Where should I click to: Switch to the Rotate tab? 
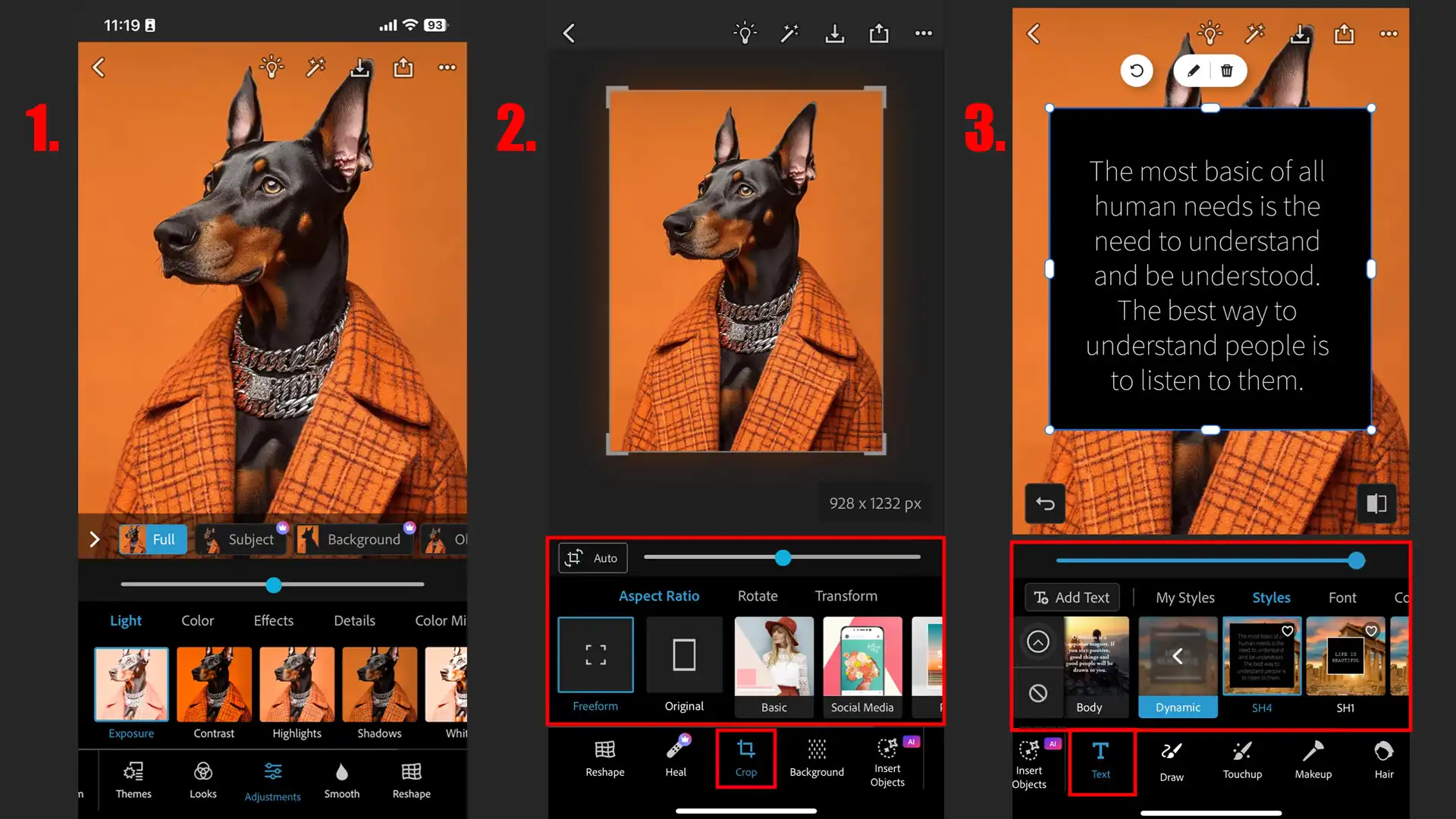tap(757, 596)
